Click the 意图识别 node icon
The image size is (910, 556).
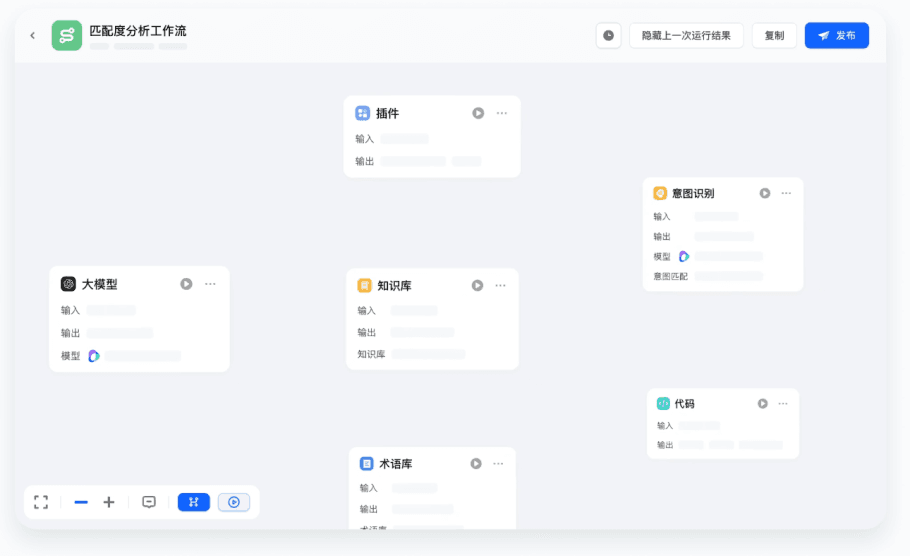pyautogui.click(x=660, y=193)
